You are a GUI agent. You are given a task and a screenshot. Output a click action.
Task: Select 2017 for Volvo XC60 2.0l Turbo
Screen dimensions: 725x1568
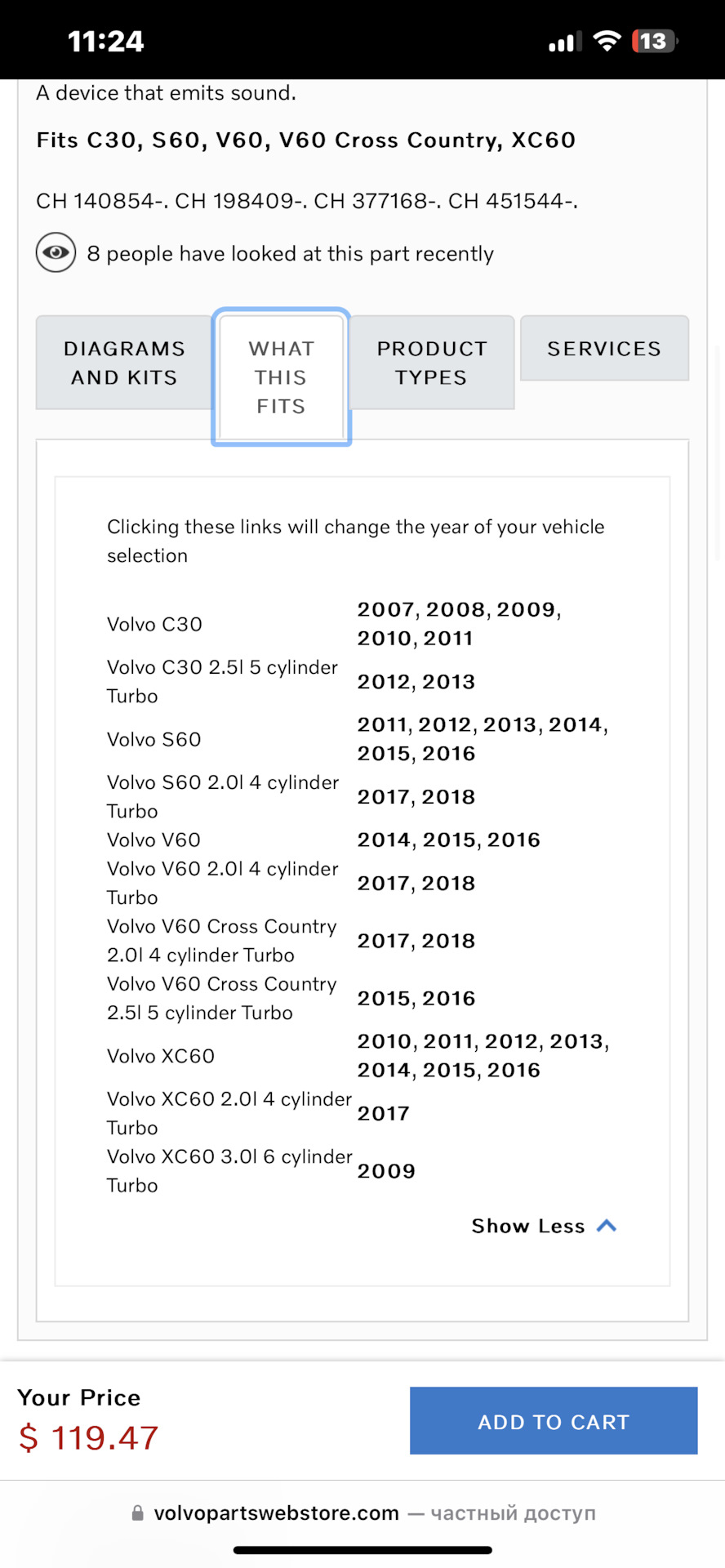[384, 1114]
